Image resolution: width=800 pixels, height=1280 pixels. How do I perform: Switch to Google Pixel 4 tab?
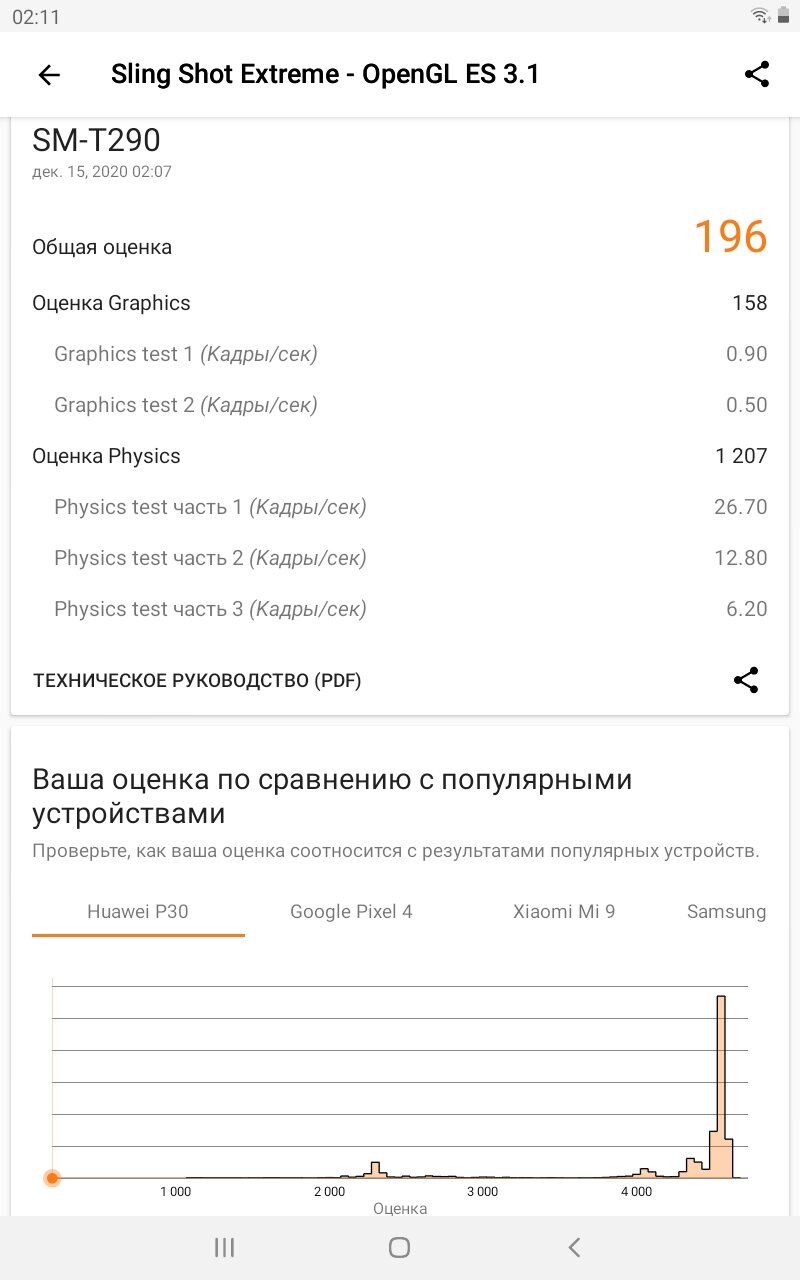coord(351,912)
